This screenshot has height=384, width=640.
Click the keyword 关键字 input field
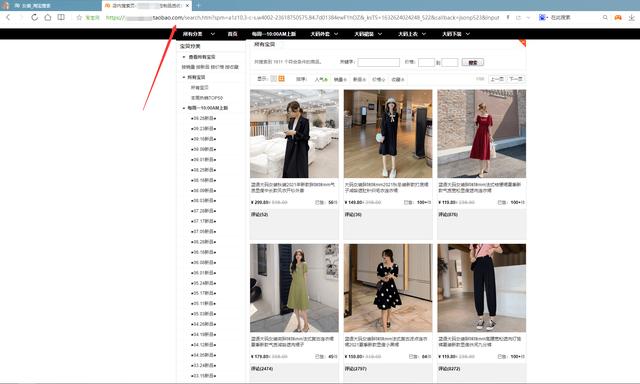click(x=378, y=62)
